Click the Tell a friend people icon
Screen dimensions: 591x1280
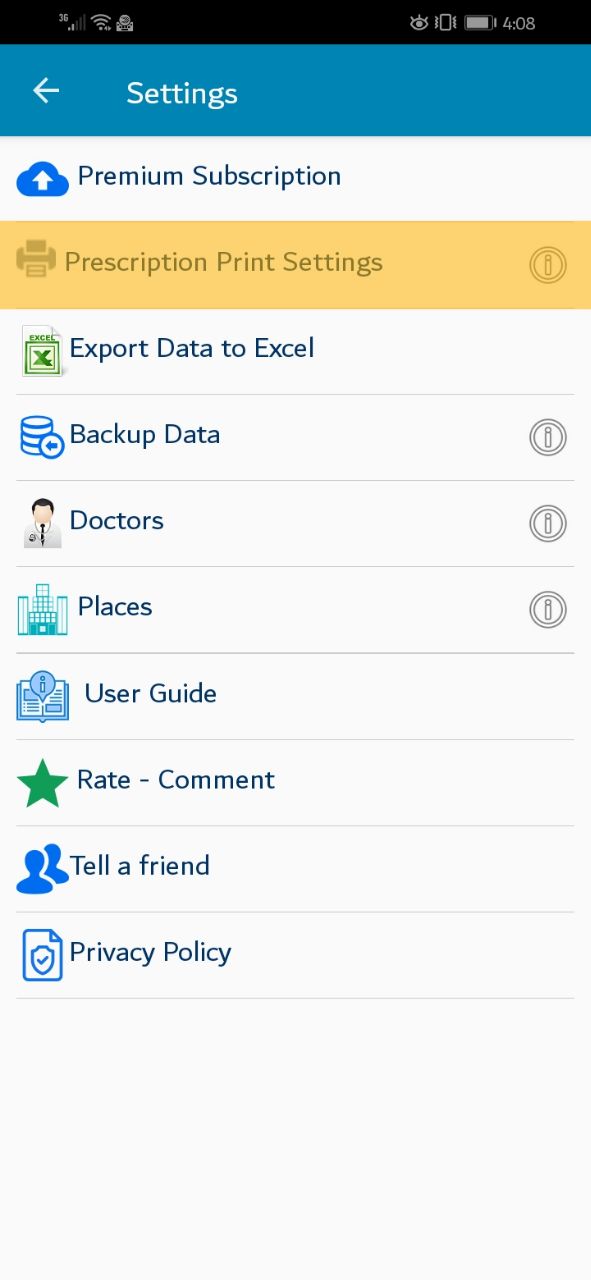[x=42, y=868]
